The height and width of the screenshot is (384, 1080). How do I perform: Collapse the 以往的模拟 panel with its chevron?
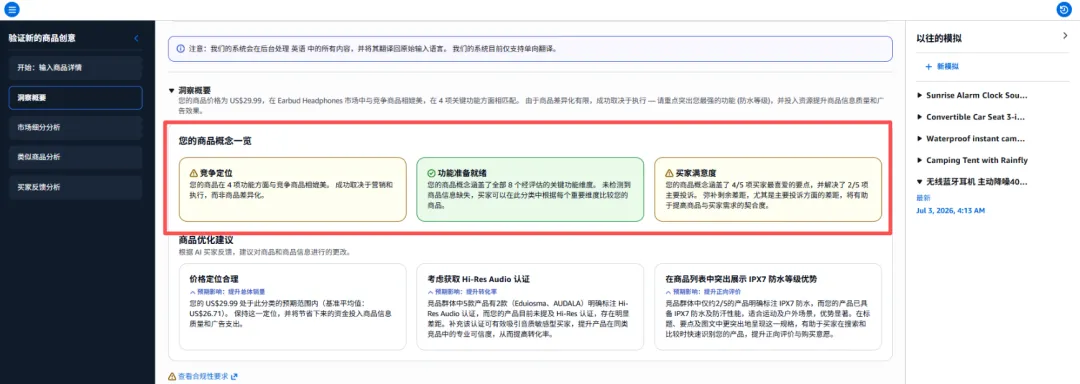point(1065,36)
